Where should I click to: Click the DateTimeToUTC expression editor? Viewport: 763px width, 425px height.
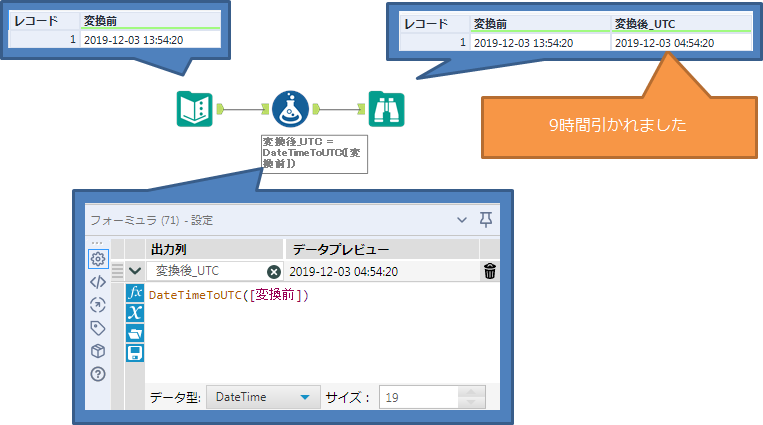click(x=322, y=333)
